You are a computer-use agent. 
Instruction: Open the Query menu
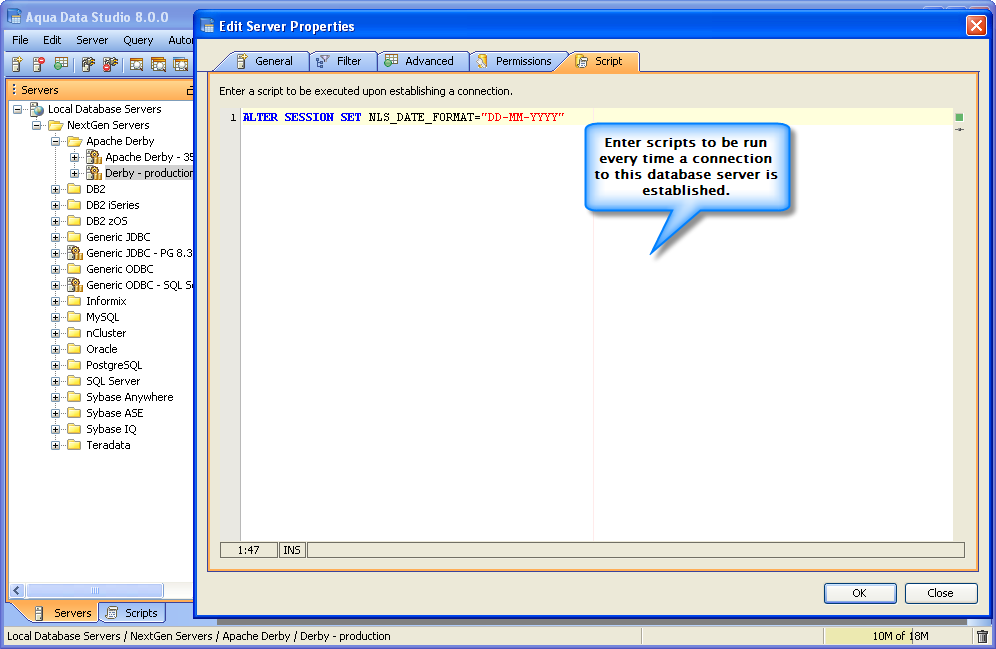[138, 40]
